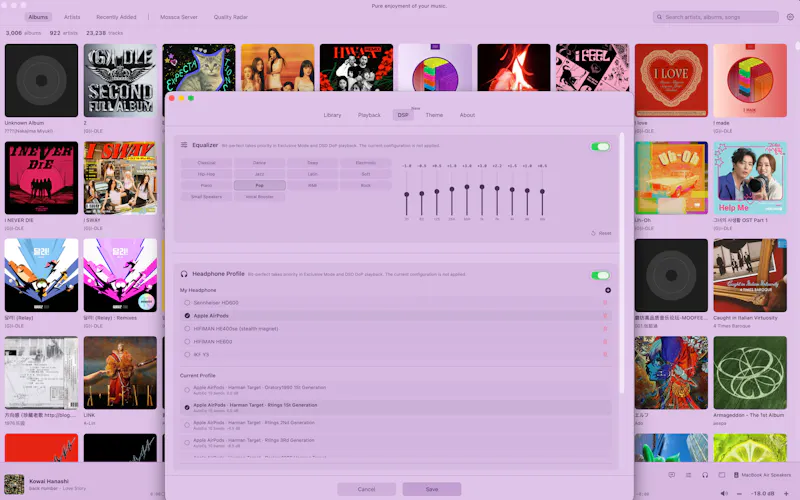The image size is (800, 500).
Task: Click the Equalizer sliders icon
Action: tap(184, 145)
